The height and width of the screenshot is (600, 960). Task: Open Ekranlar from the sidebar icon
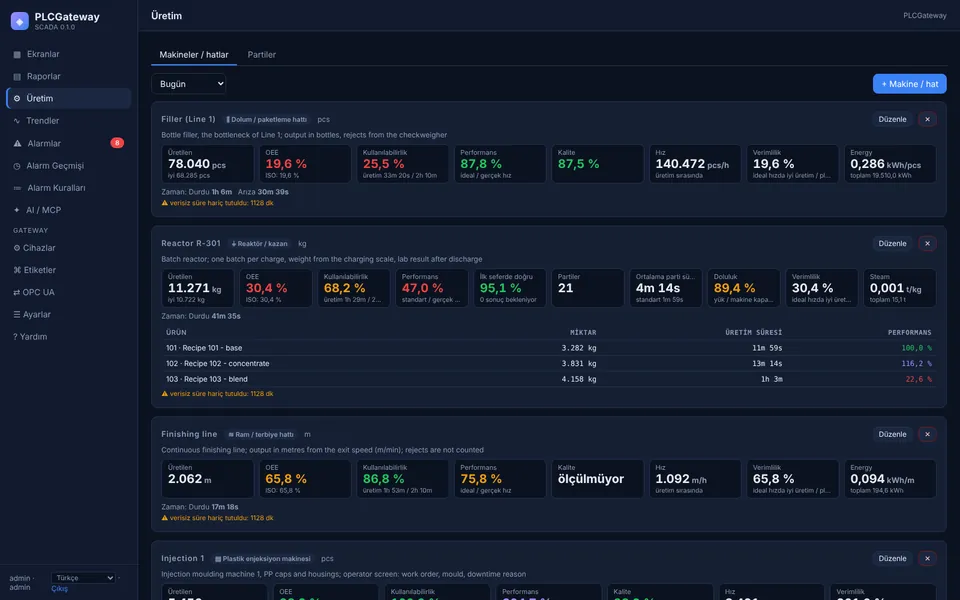(17, 54)
